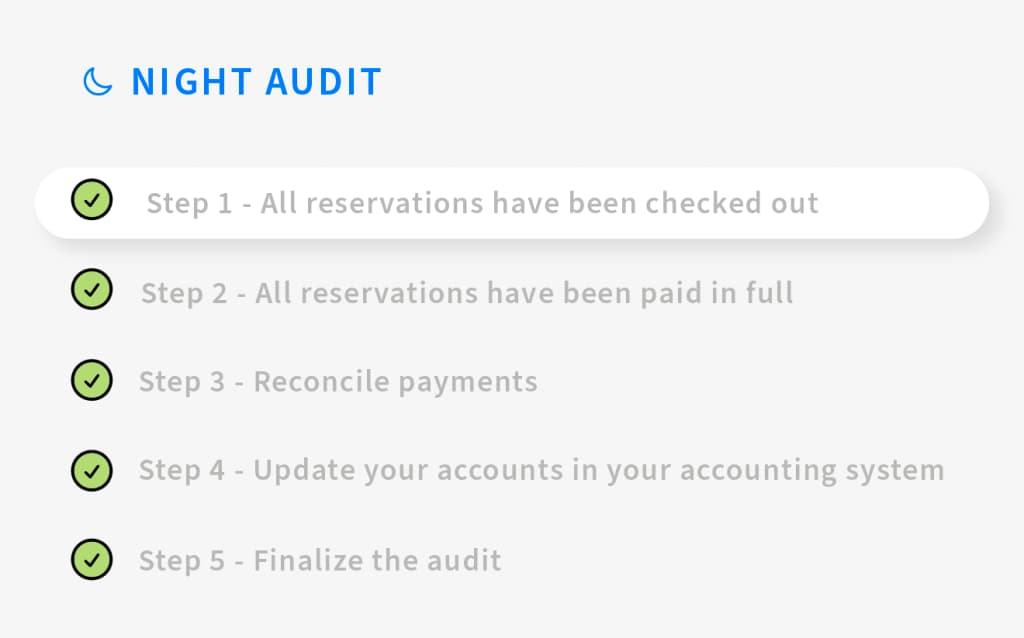Toggle the Step 5 Finalize audit checkmark
Viewport: 1024px width, 638px height.
click(x=92, y=559)
